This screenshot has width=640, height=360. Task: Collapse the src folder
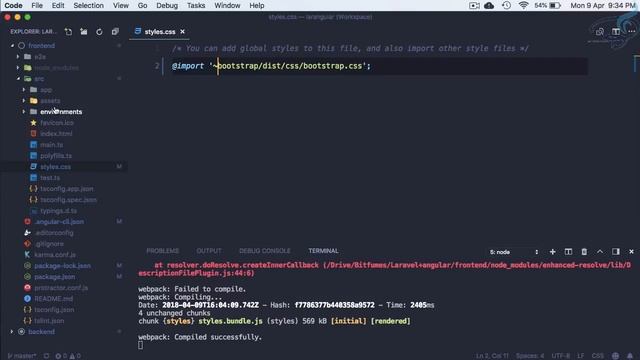[18, 79]
